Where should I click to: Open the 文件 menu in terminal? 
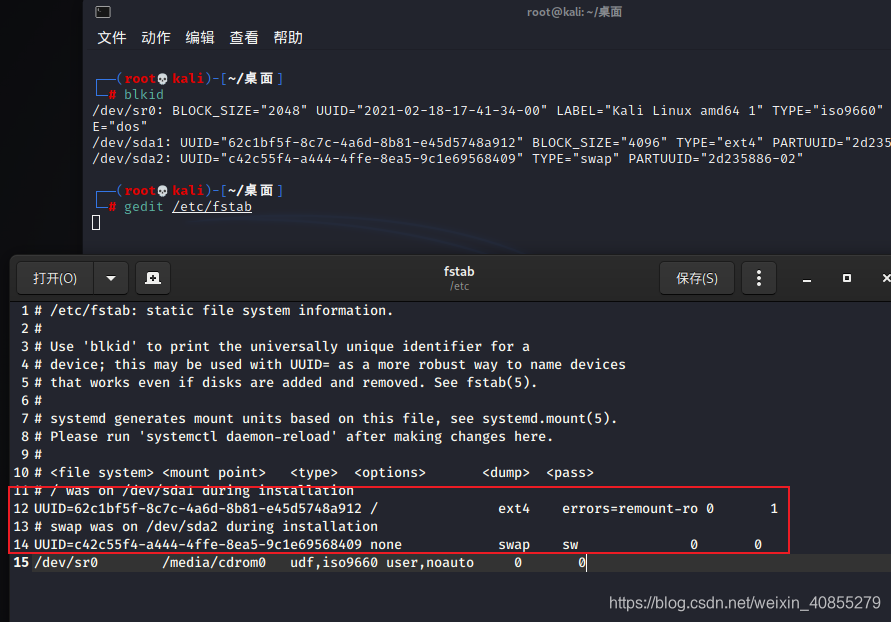tap(111, 37)
